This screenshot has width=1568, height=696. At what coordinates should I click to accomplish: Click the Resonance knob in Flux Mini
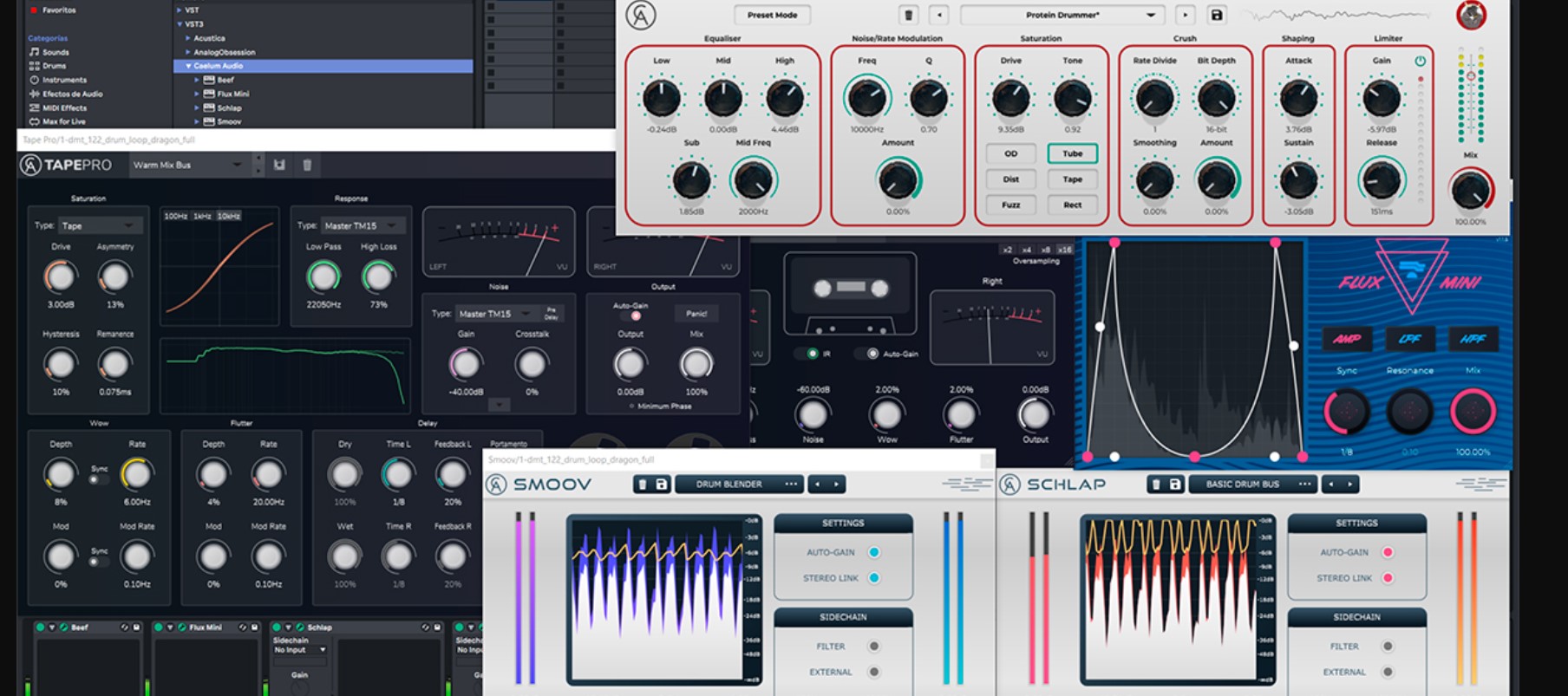coord(1409,411)
